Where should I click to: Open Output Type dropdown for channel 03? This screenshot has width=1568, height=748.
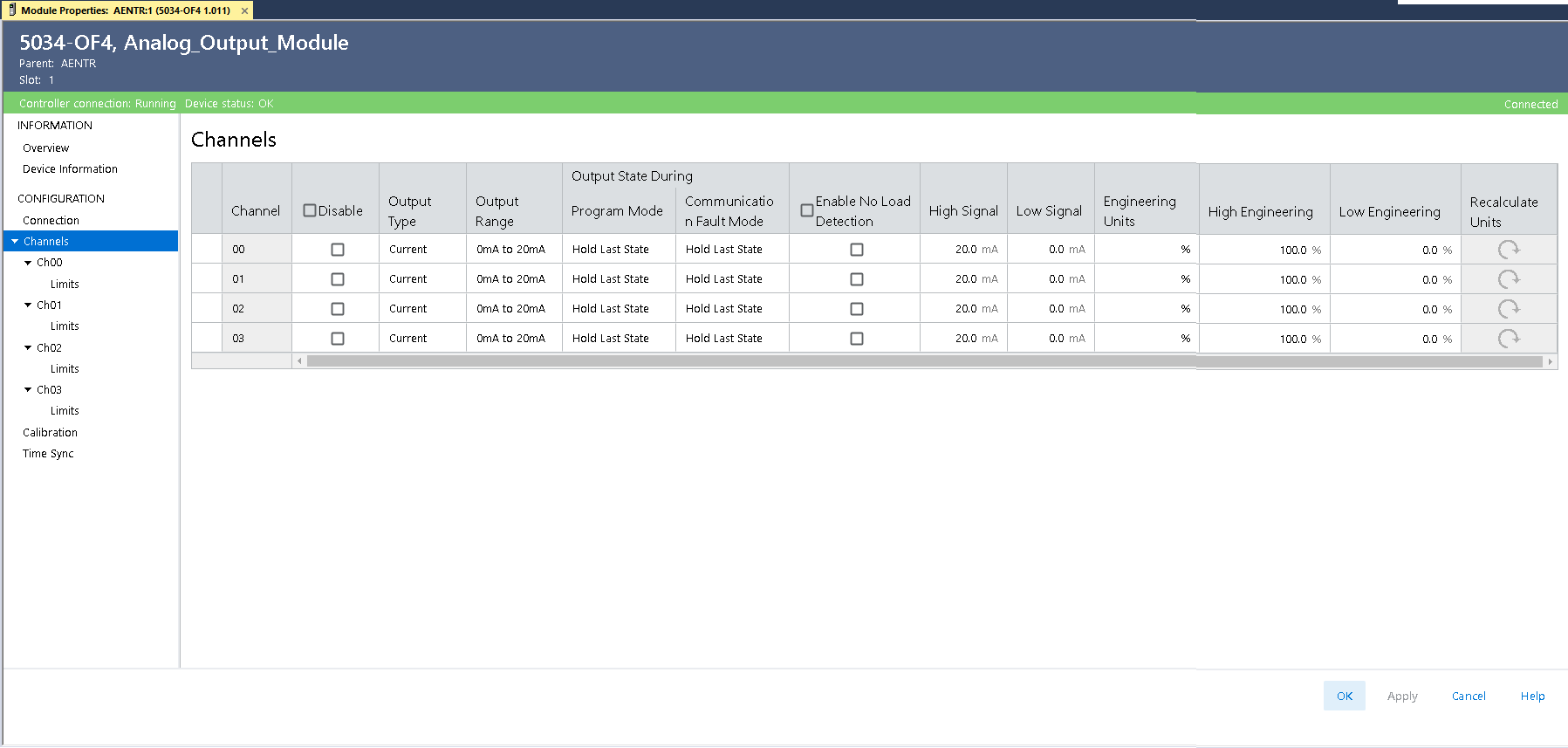point(422,339)
